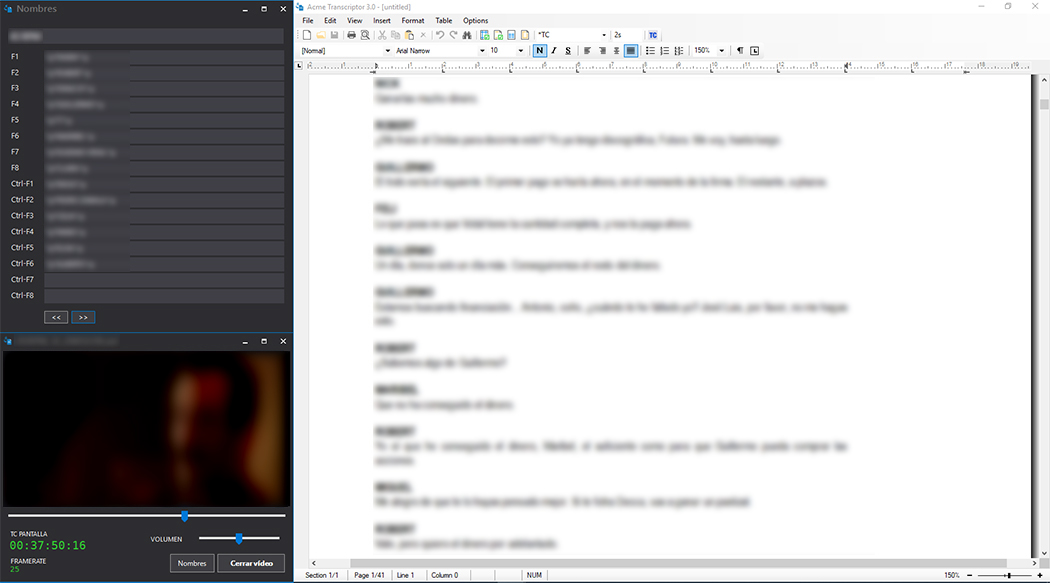1050x583 pixels.
Task: Toggle bold formatting with the N icon
Action: coord(540,50)
